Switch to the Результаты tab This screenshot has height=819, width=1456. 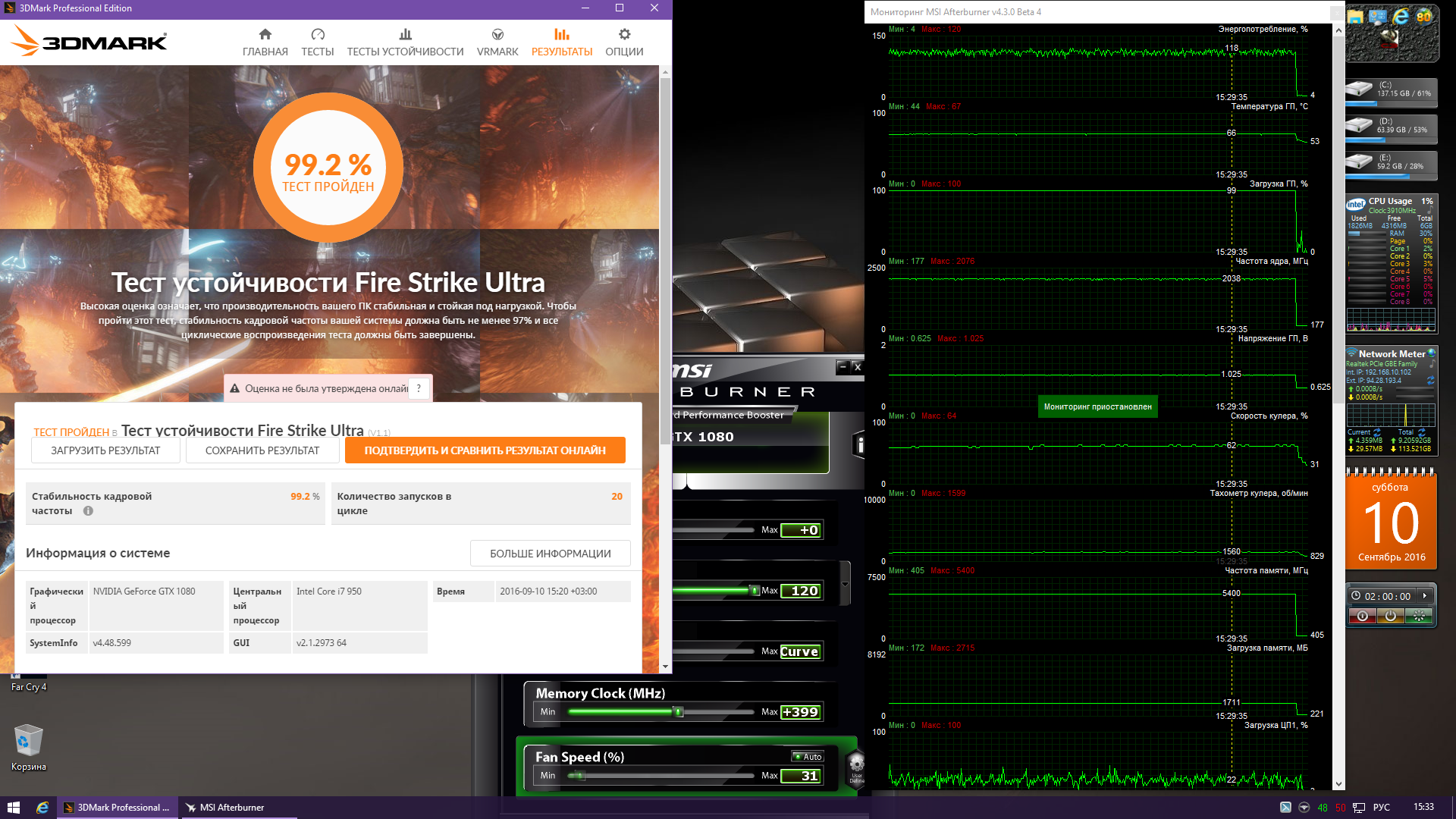(x=561, y=42)
